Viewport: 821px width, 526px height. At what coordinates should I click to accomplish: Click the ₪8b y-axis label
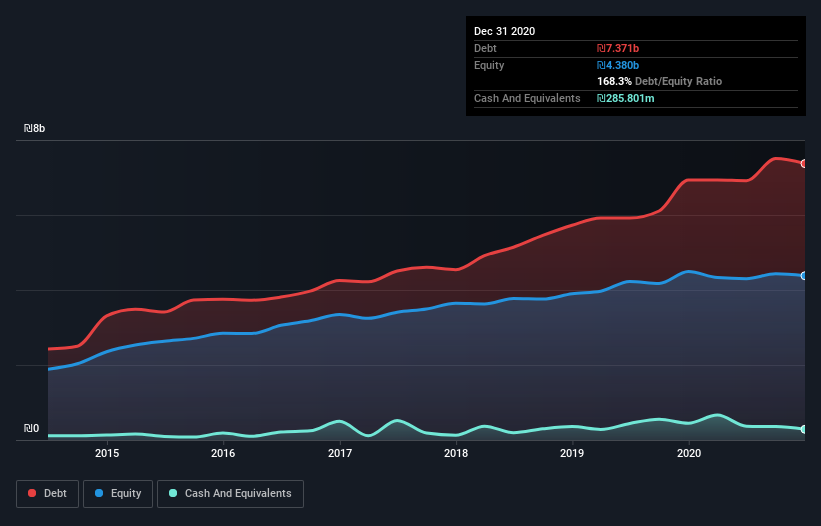click(35, 129)
